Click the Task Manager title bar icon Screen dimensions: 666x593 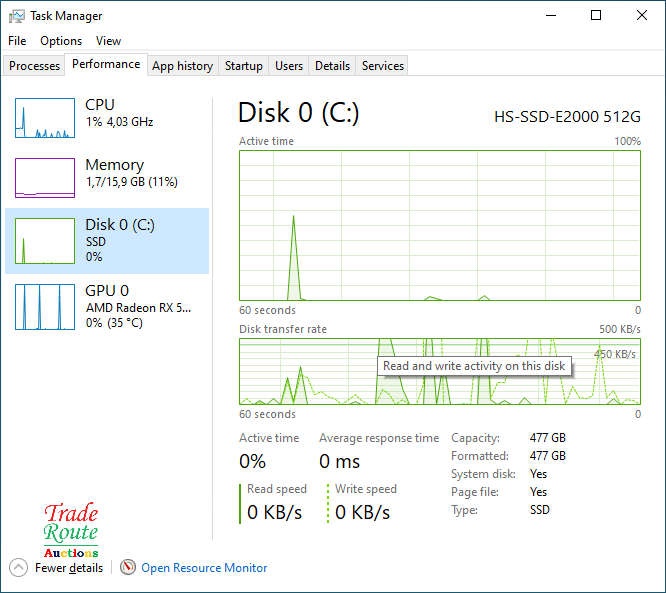(16, 16)
